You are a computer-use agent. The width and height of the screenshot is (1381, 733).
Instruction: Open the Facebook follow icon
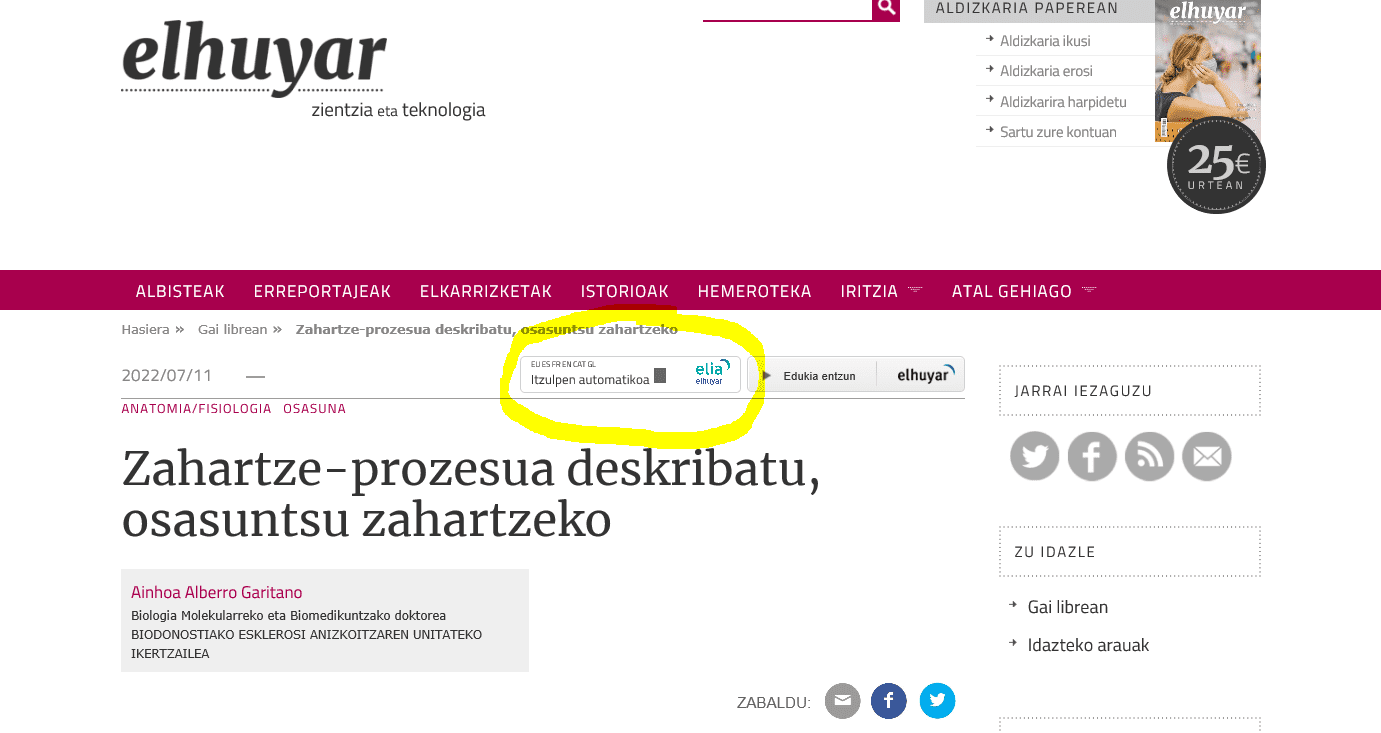pos(1092,457)
